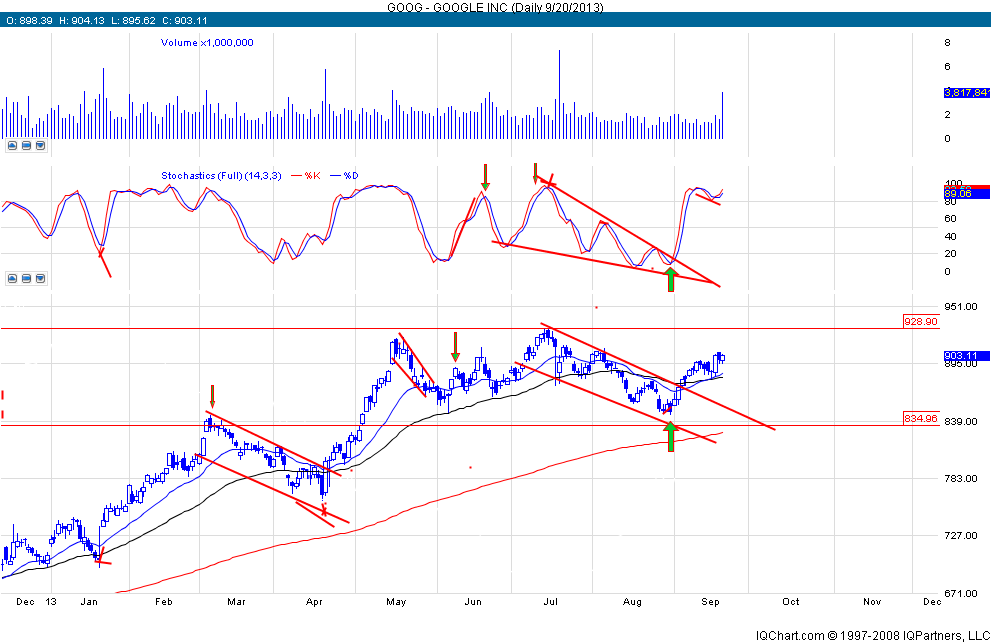Viewport: 991px width, 642px height.
Task: Select the %K legend entry in Stochastics
Action: [311, 176]
